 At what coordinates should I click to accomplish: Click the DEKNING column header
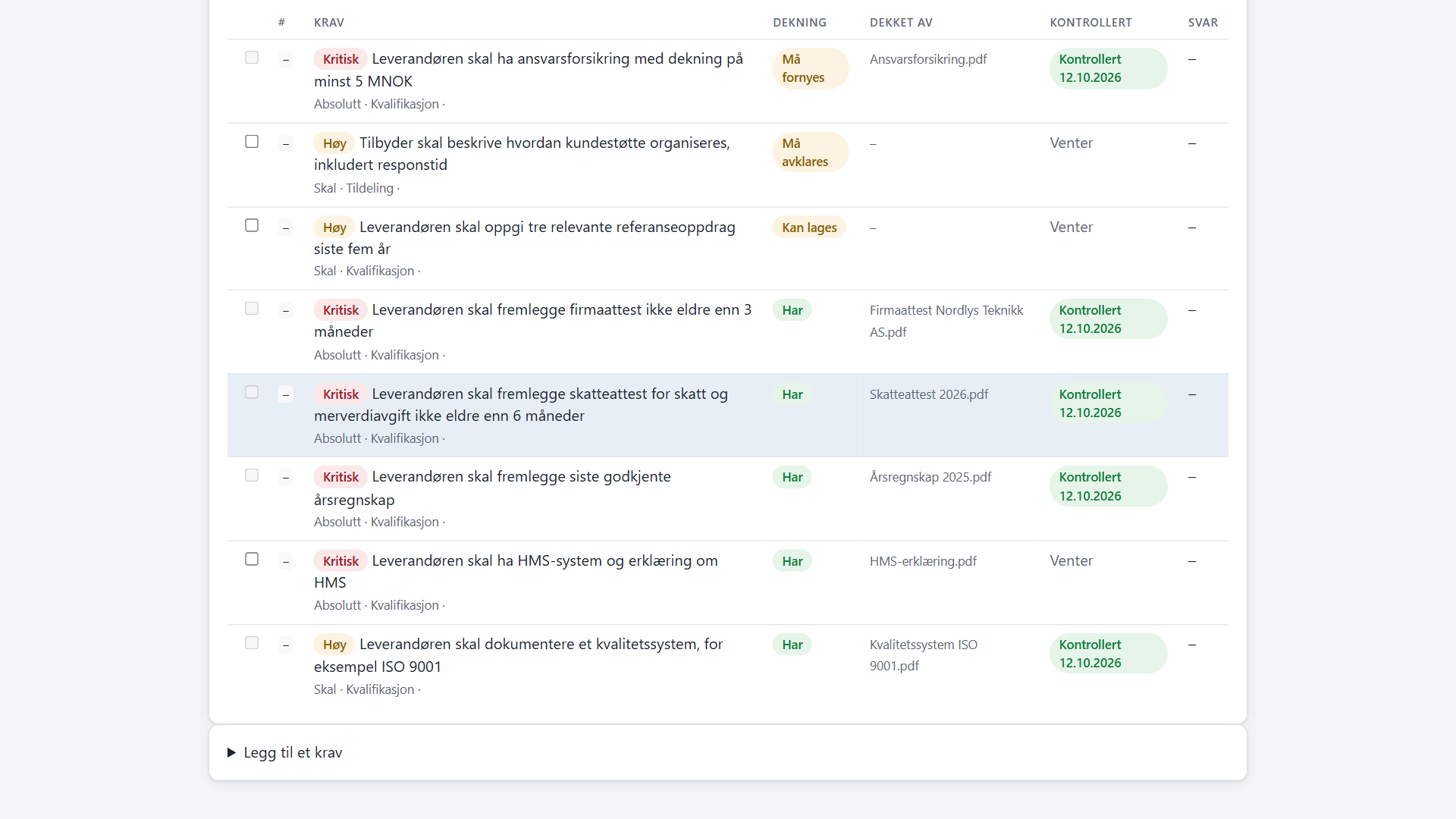[799, 23]
